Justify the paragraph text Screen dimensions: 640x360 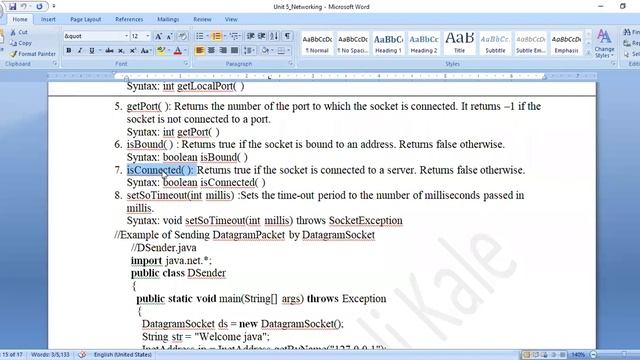(x=234, y=51)
